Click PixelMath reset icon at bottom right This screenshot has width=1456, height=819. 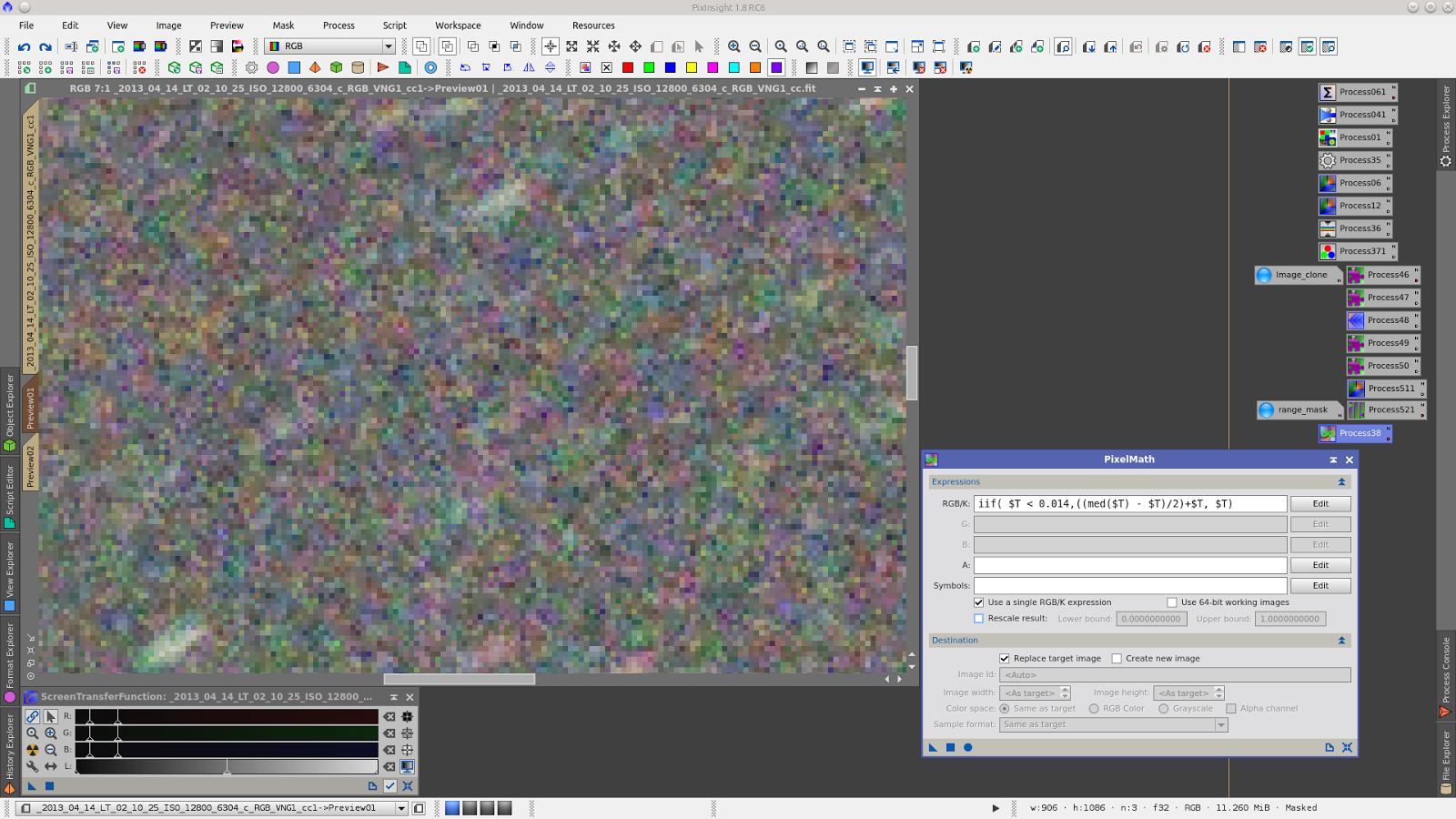pyautogui.click(x=1347, y=747)
